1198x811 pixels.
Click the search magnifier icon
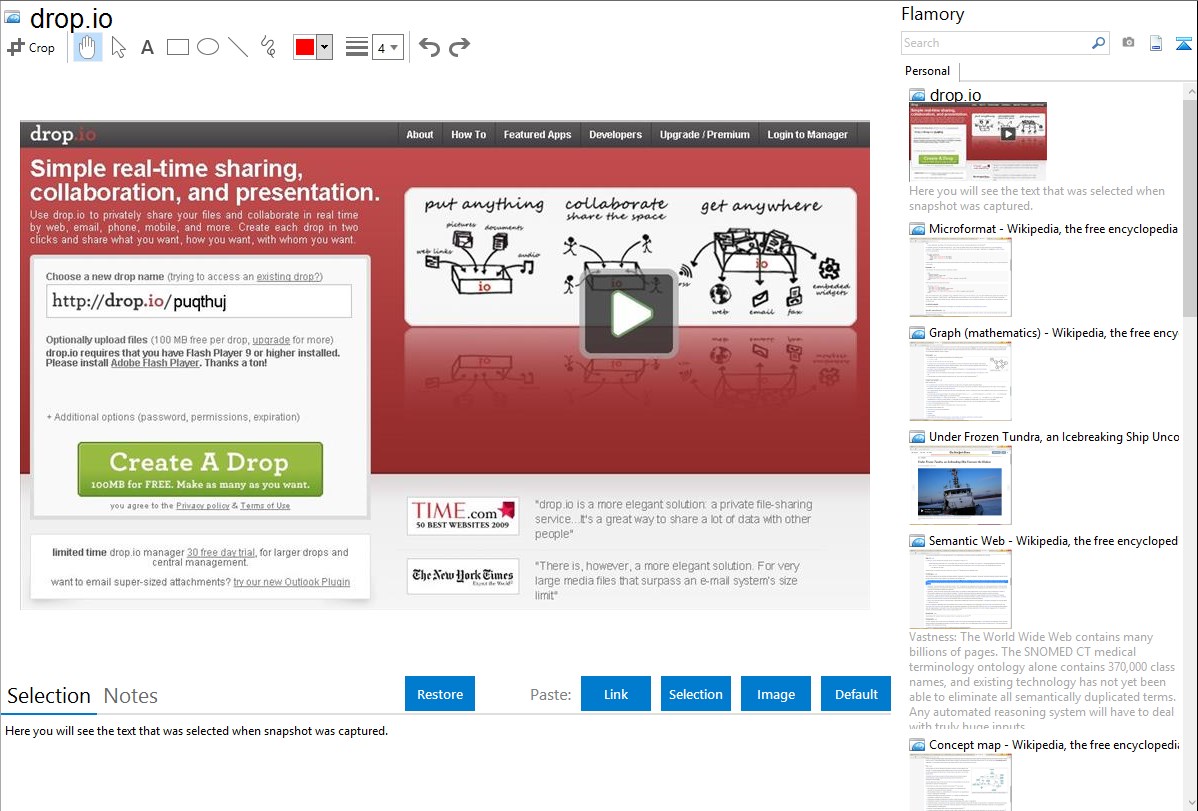point(1099,43)
